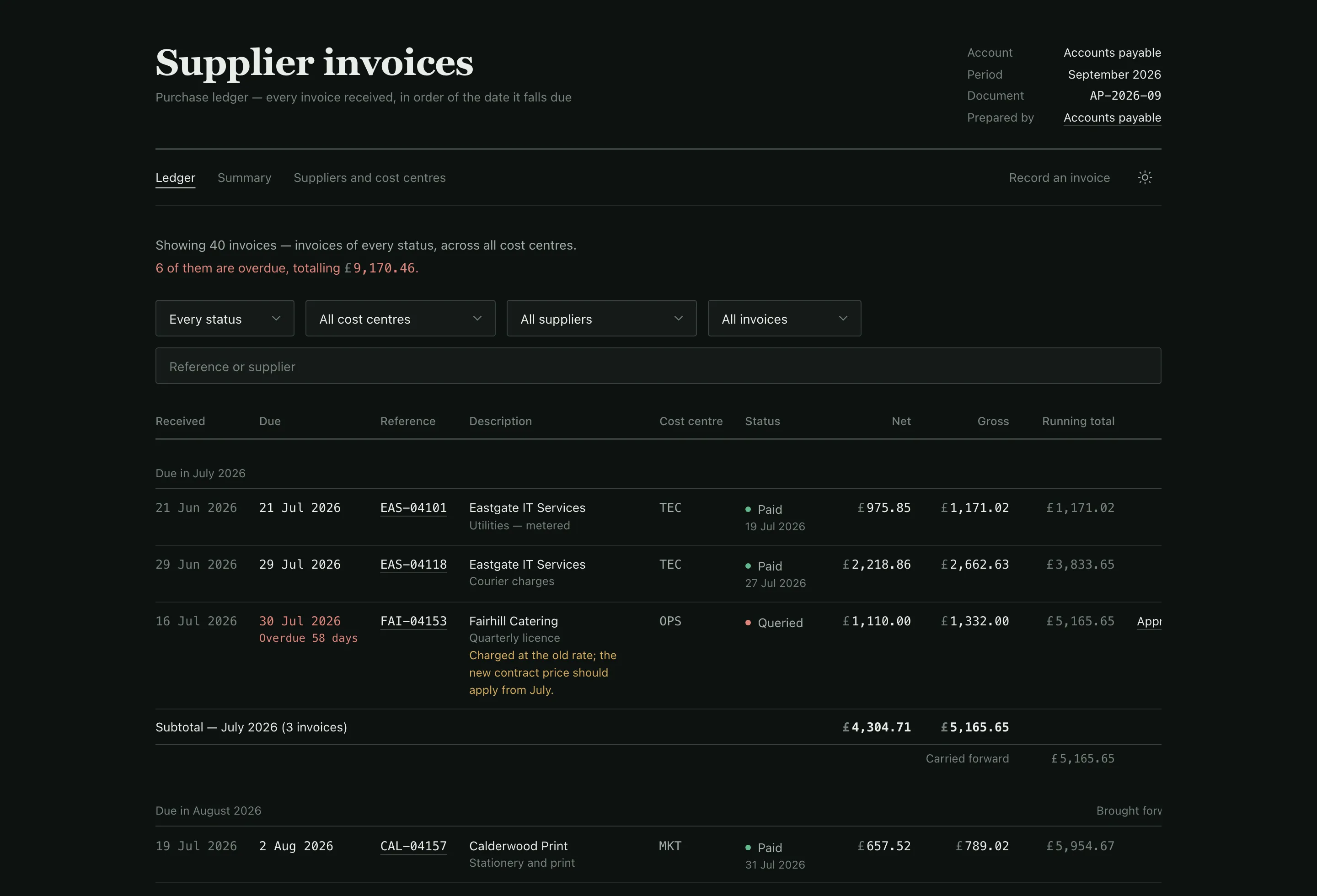Viewport: 1317px width, 896px height.
Task: Click the Due in July 2026 group heading
Action: tap(201, 474)
